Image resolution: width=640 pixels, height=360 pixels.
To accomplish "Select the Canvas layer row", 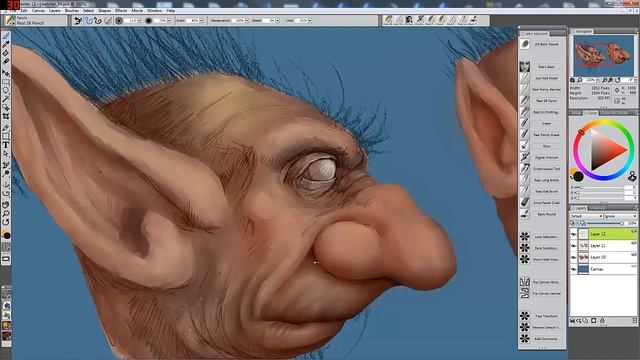I will (604, 269).
